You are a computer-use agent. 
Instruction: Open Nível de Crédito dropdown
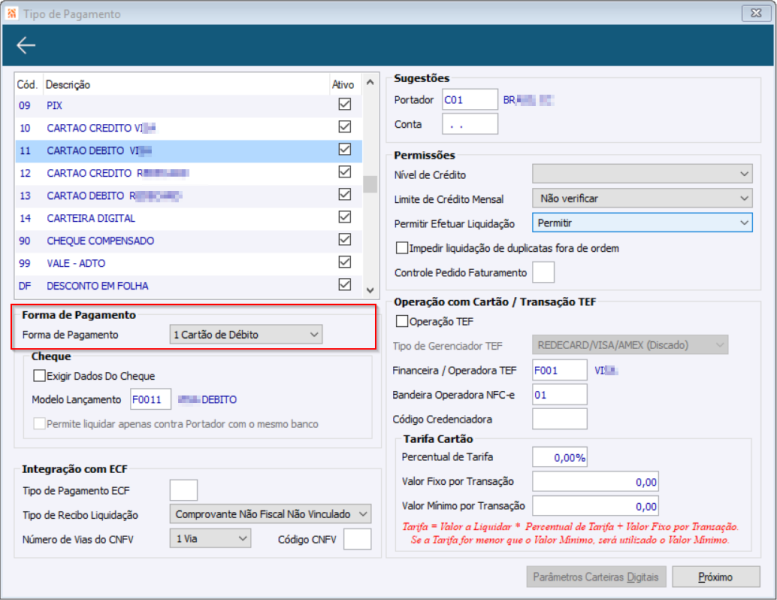642,174
